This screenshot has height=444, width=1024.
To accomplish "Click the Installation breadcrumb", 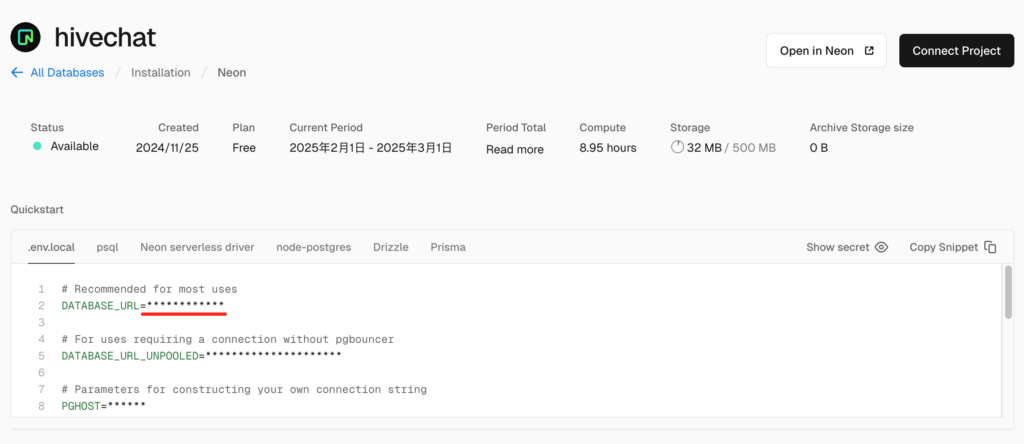I will point(160,73).
